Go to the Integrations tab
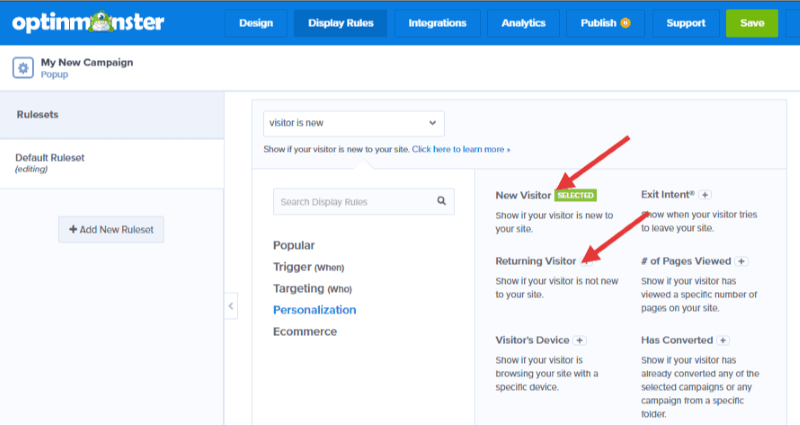 point(437,23)
